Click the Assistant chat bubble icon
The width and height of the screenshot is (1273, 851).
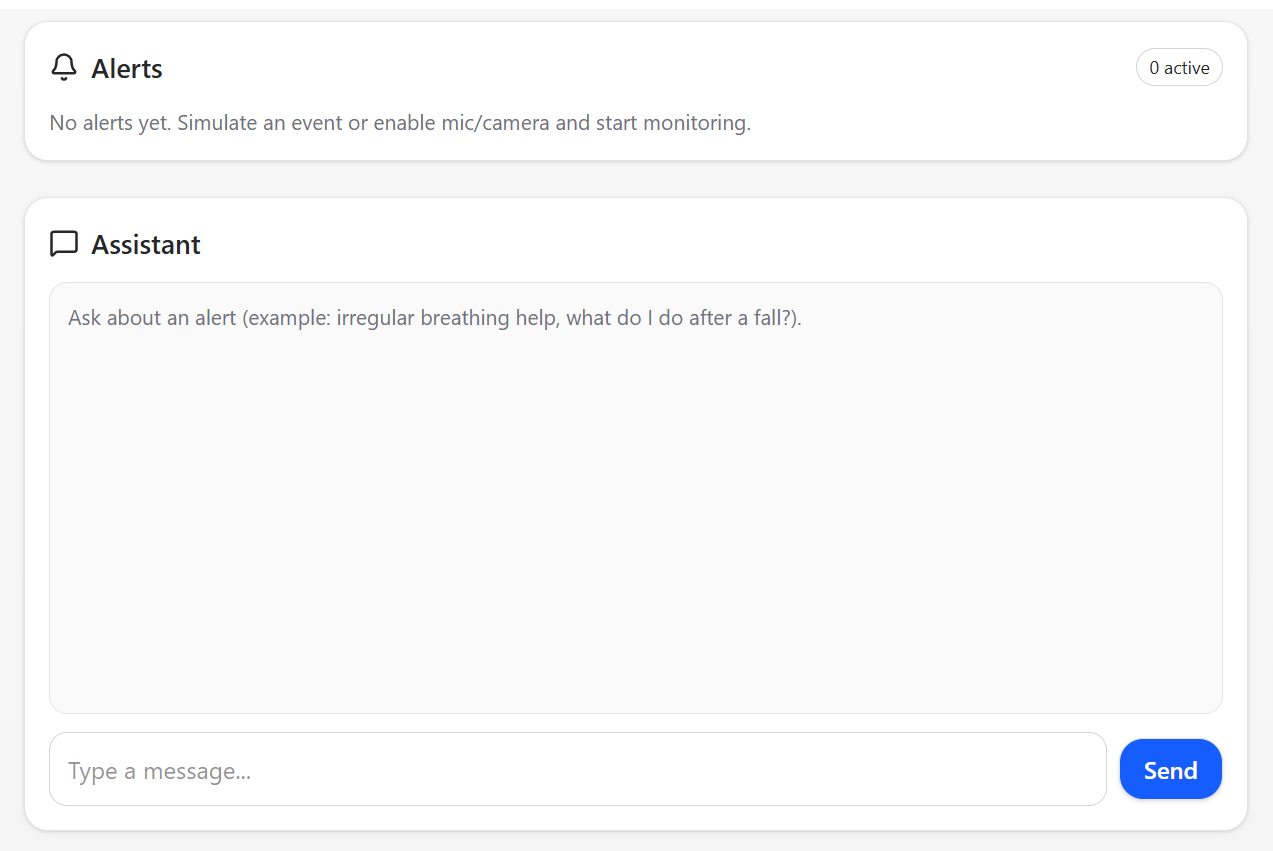click(x=64, y=244)
